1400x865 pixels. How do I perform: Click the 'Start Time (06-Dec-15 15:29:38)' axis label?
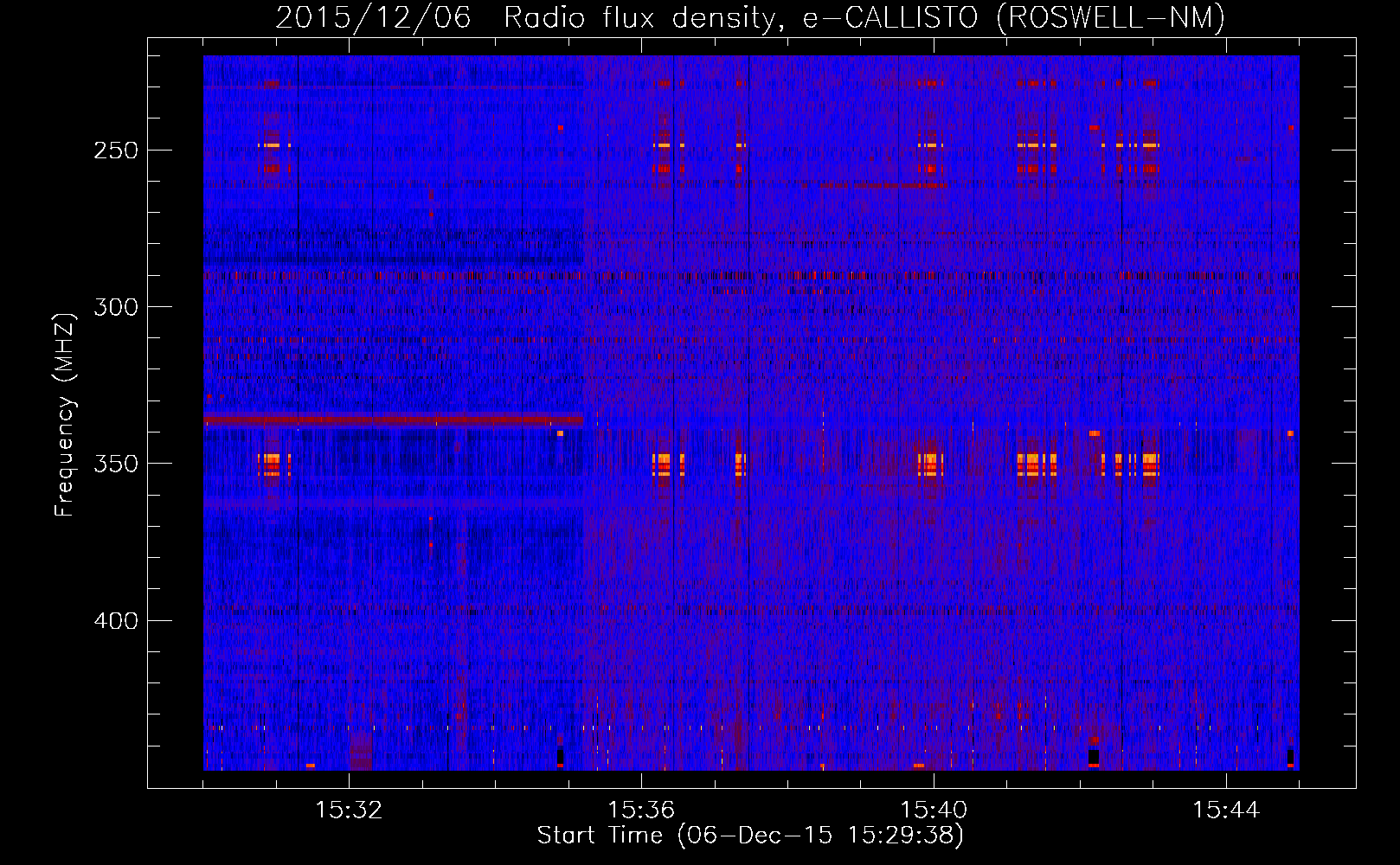click(750, 836)
